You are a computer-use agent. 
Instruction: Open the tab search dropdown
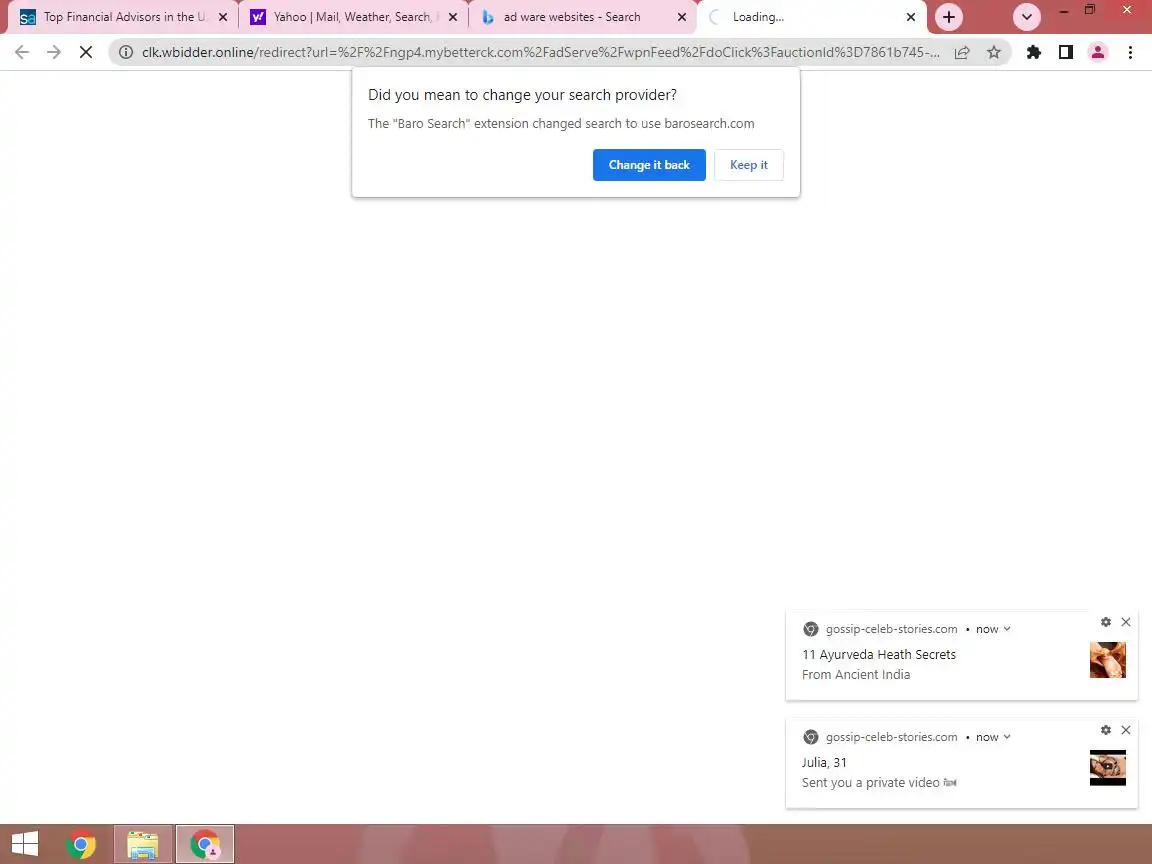pos(1026,17)
